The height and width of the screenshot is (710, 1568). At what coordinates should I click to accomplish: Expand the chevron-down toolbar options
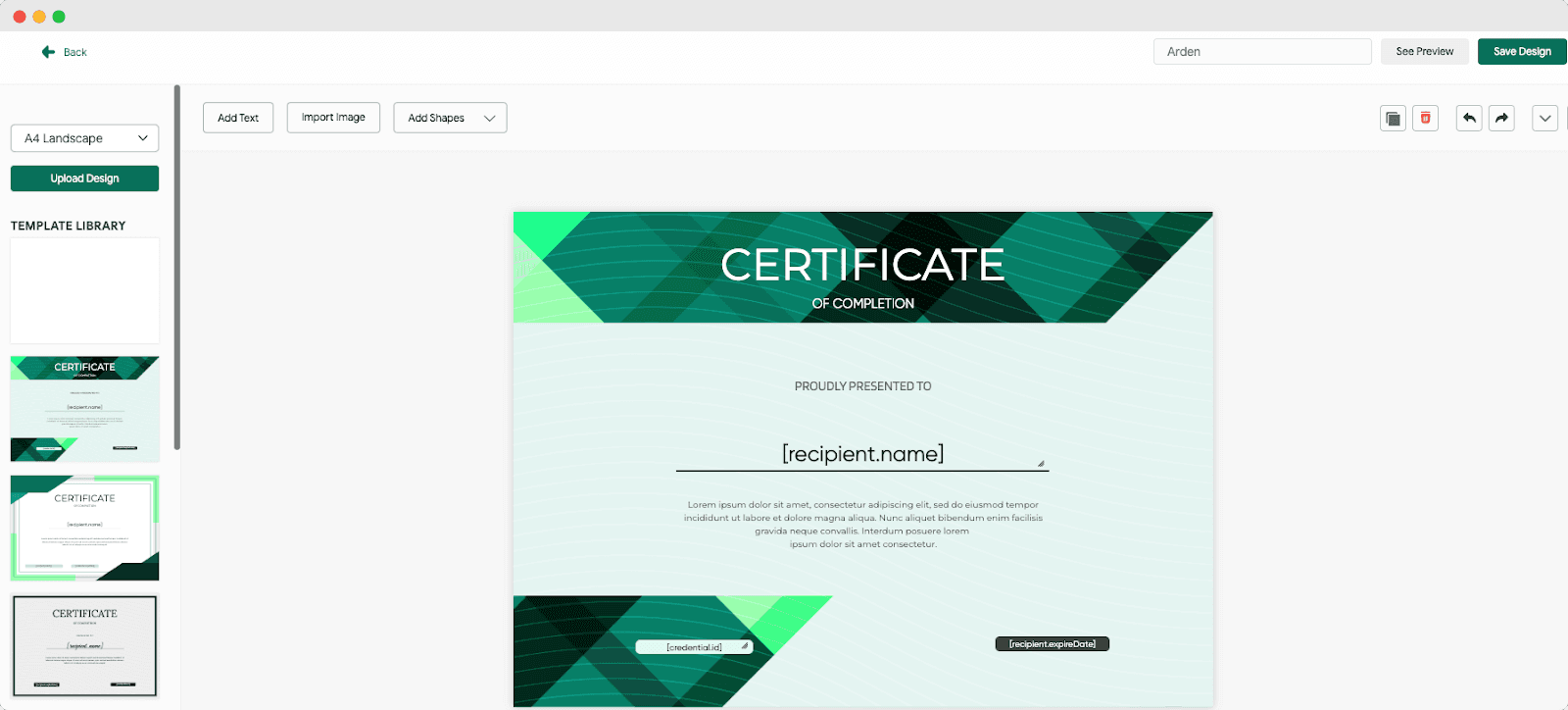[1544, 119]
